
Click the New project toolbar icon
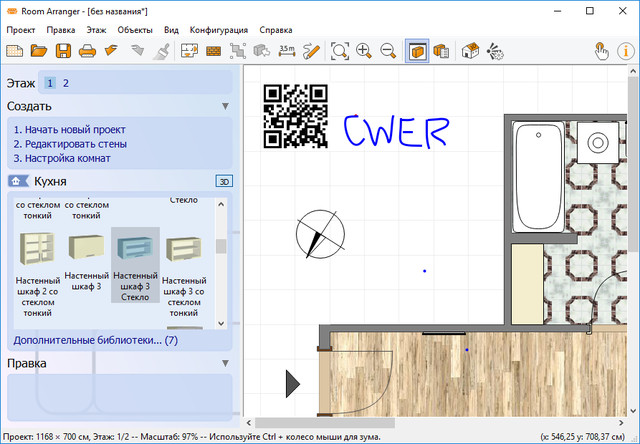pyautogui.click(x=15, y=50)
